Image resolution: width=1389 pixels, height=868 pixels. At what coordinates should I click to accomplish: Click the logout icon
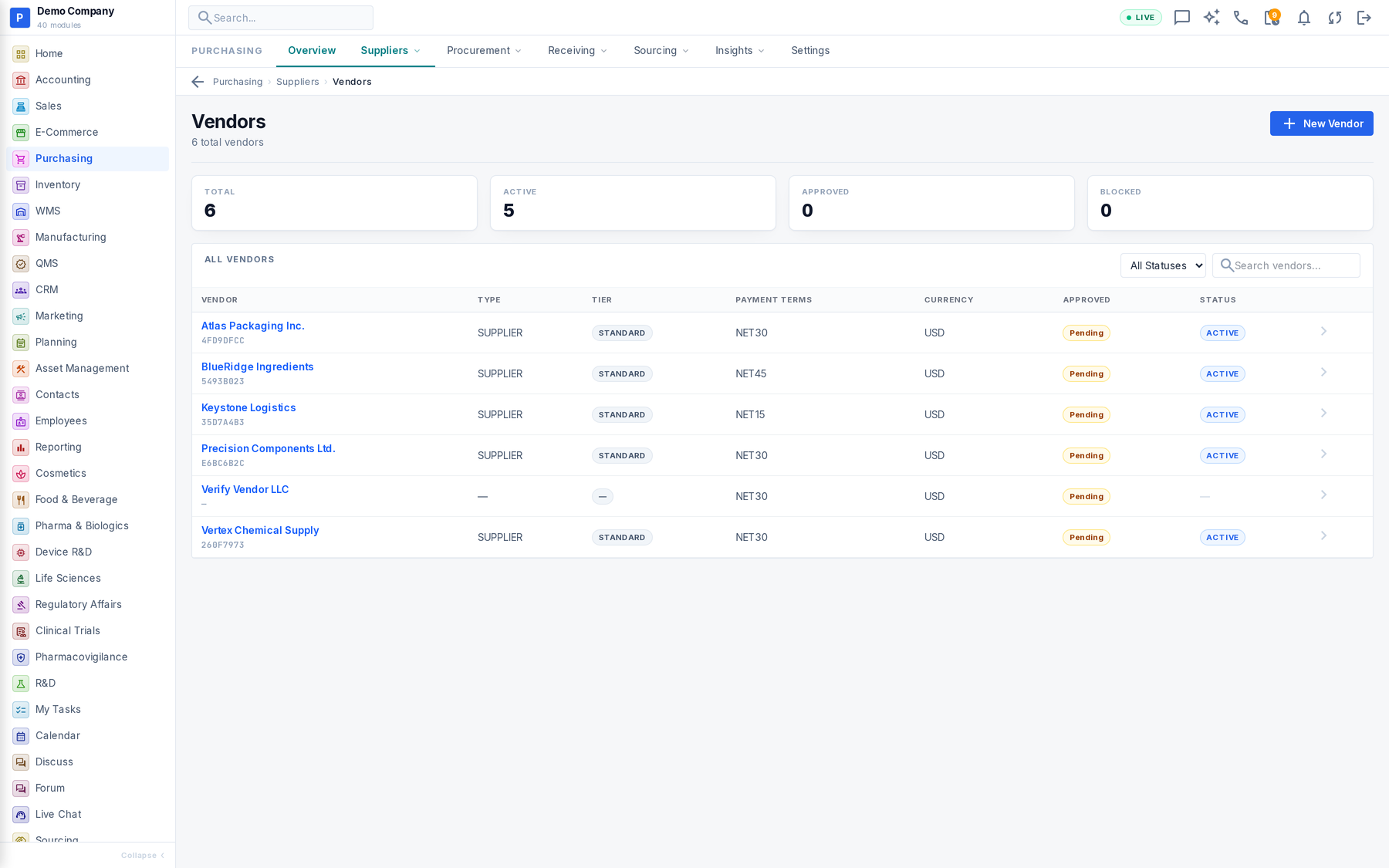coord(1364,18)
